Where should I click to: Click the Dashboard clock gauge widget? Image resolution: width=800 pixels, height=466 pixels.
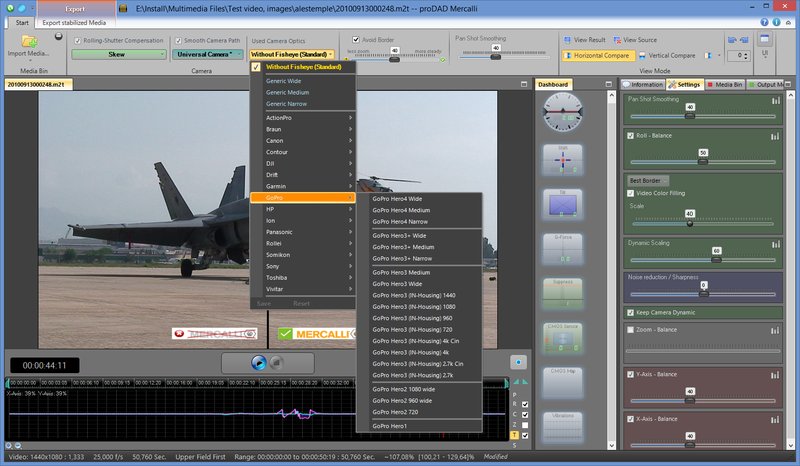pyautogui.click(x=563, y=112)
